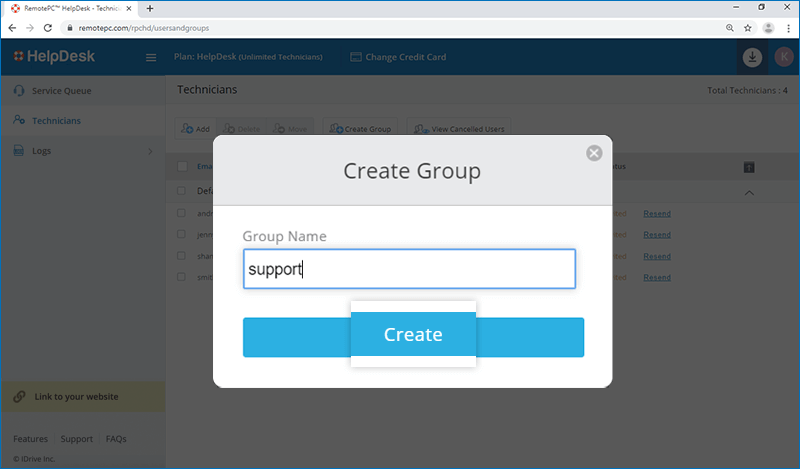800x469 pixels.
Task: Open the hamburger menu next to HelpDesk
Action: [151, 58]
